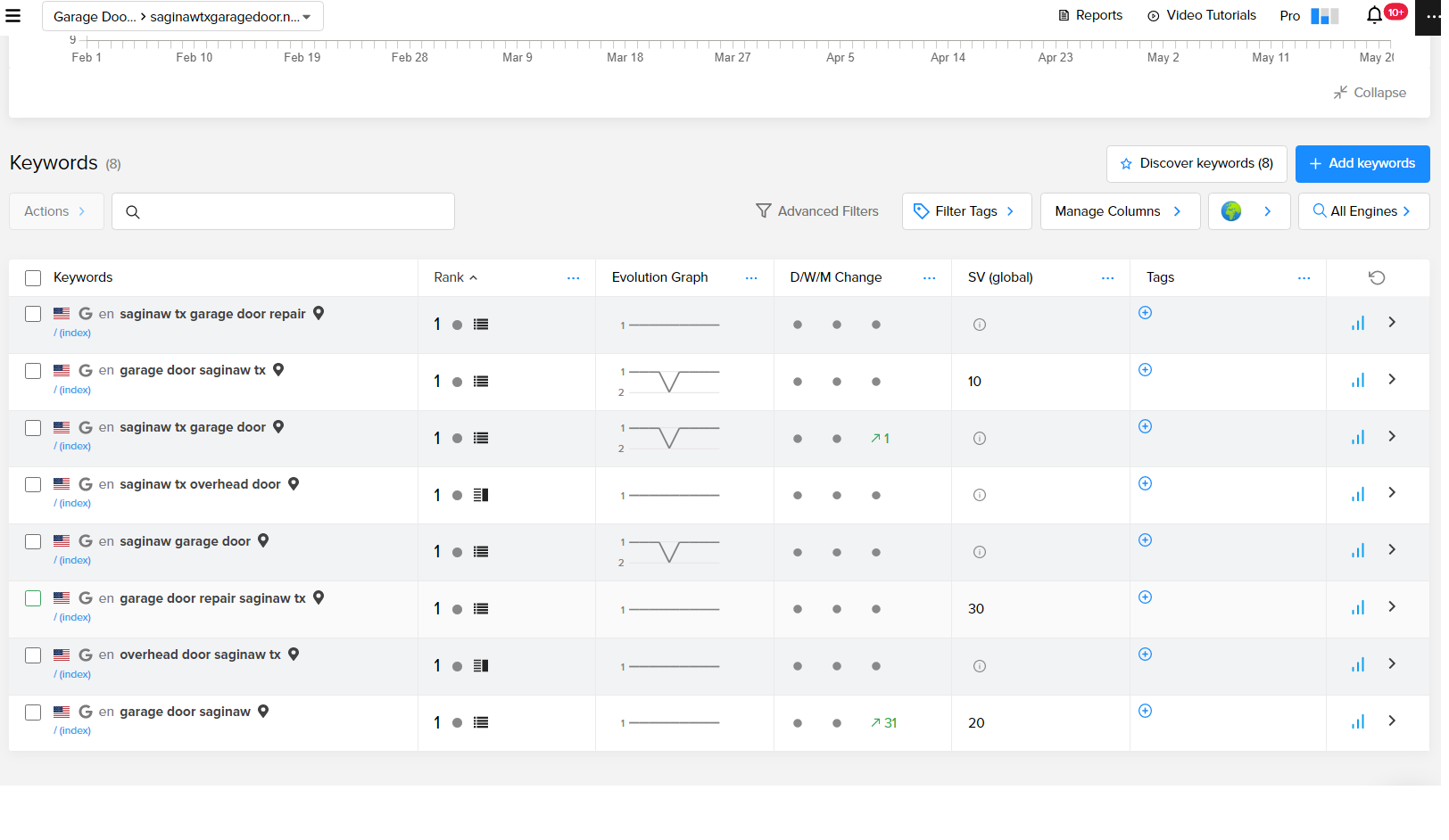1449x840 pixels.
Task: Open SERP list for saginaw tx garage door repair
Action: (481, 325)
